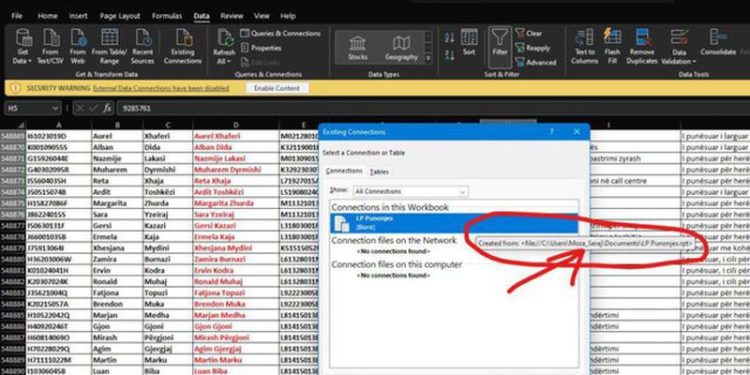This screenshot has height=375, width=750.
Task: Open the View tab
Action: [262, 16]
